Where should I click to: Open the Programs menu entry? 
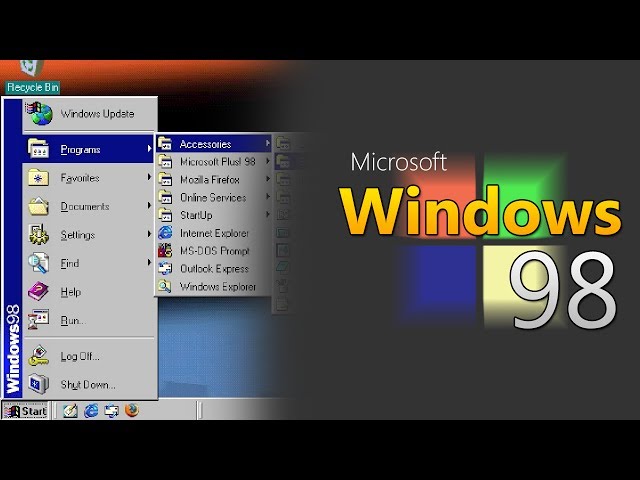click(89, 149)
